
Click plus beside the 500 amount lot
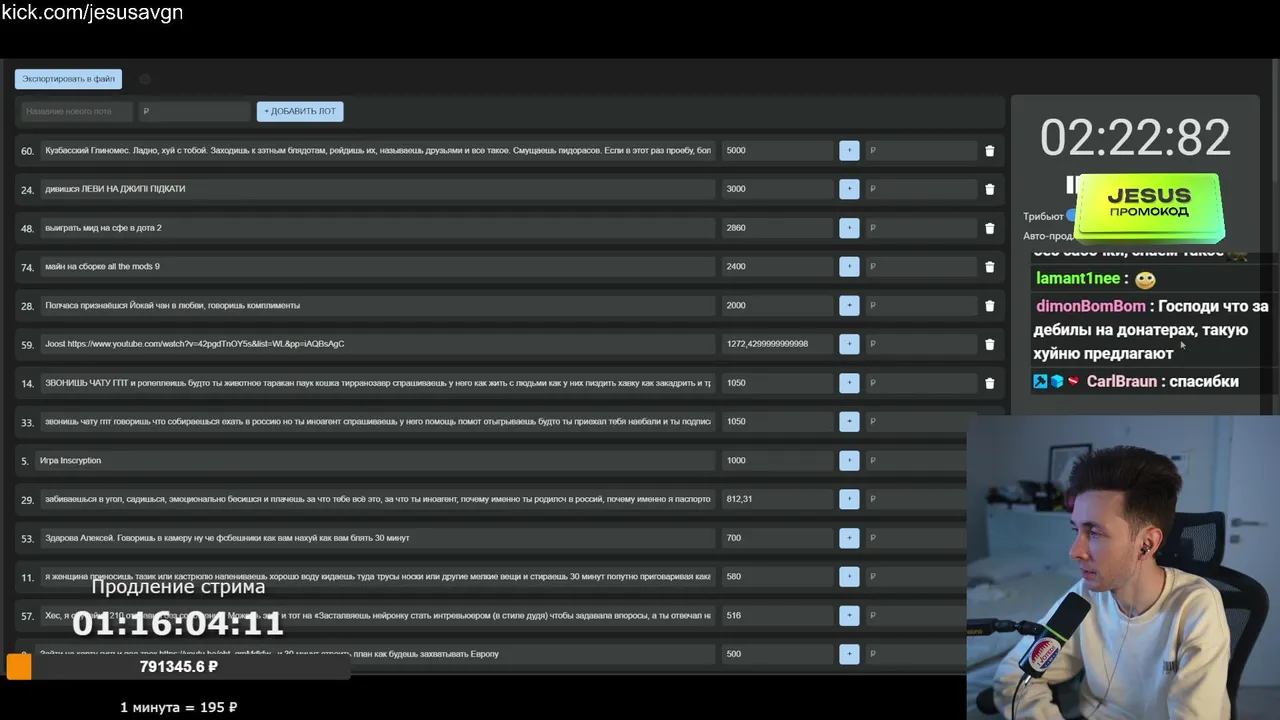pyautogui.click(x=849, y=654)
